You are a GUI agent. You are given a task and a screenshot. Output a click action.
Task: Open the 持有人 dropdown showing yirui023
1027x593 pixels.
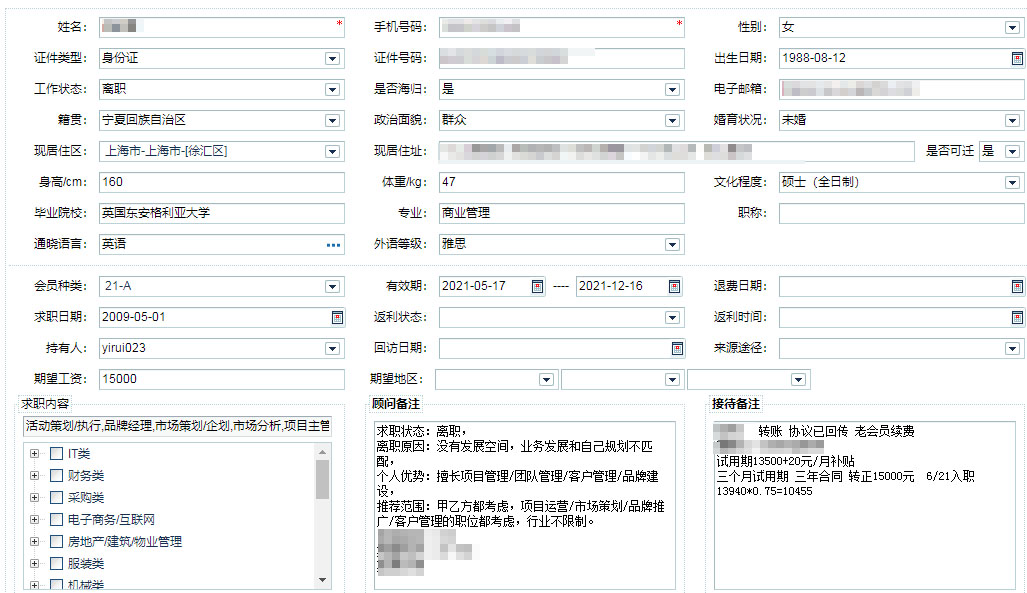coord(332,348)
